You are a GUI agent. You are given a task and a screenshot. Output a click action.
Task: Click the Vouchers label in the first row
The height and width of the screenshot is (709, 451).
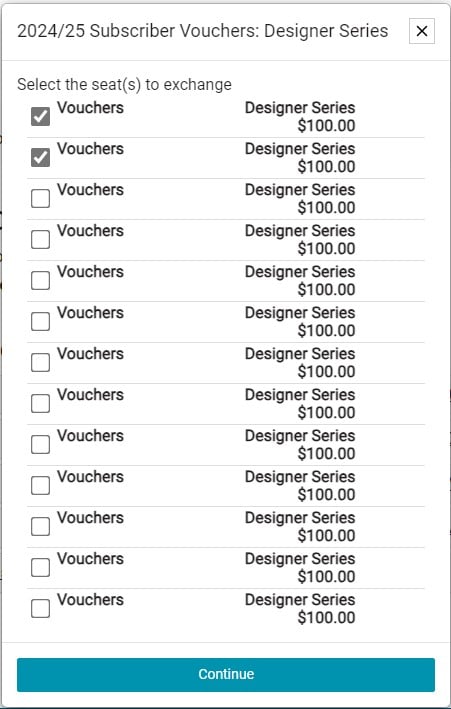click(90, 108)
